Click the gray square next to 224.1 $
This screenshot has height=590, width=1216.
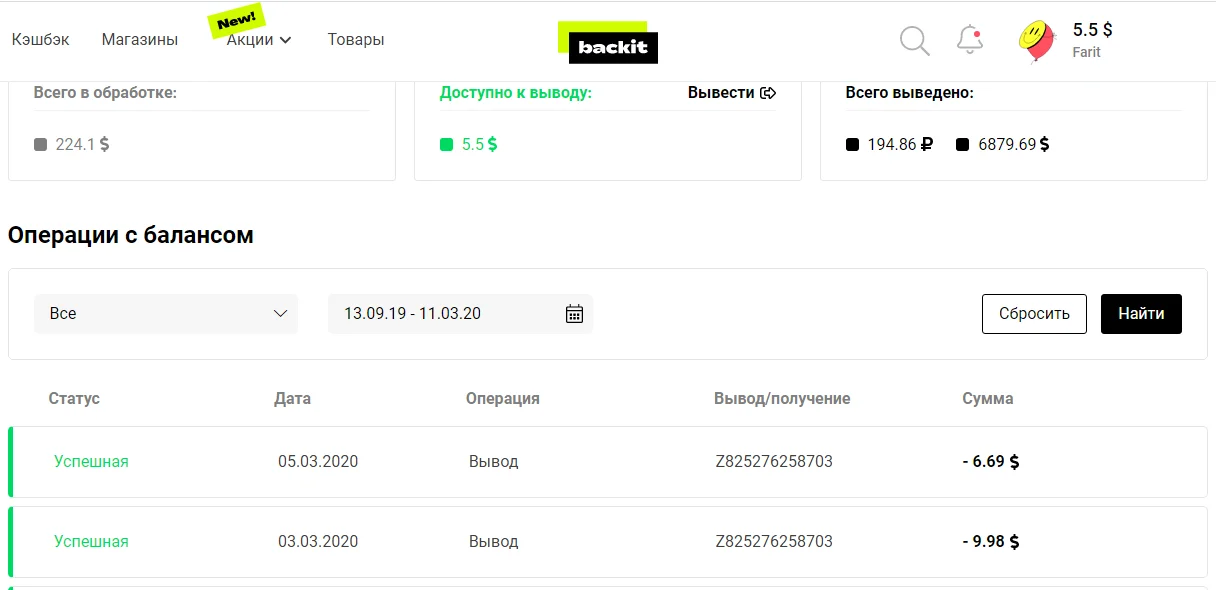[40, 144]
